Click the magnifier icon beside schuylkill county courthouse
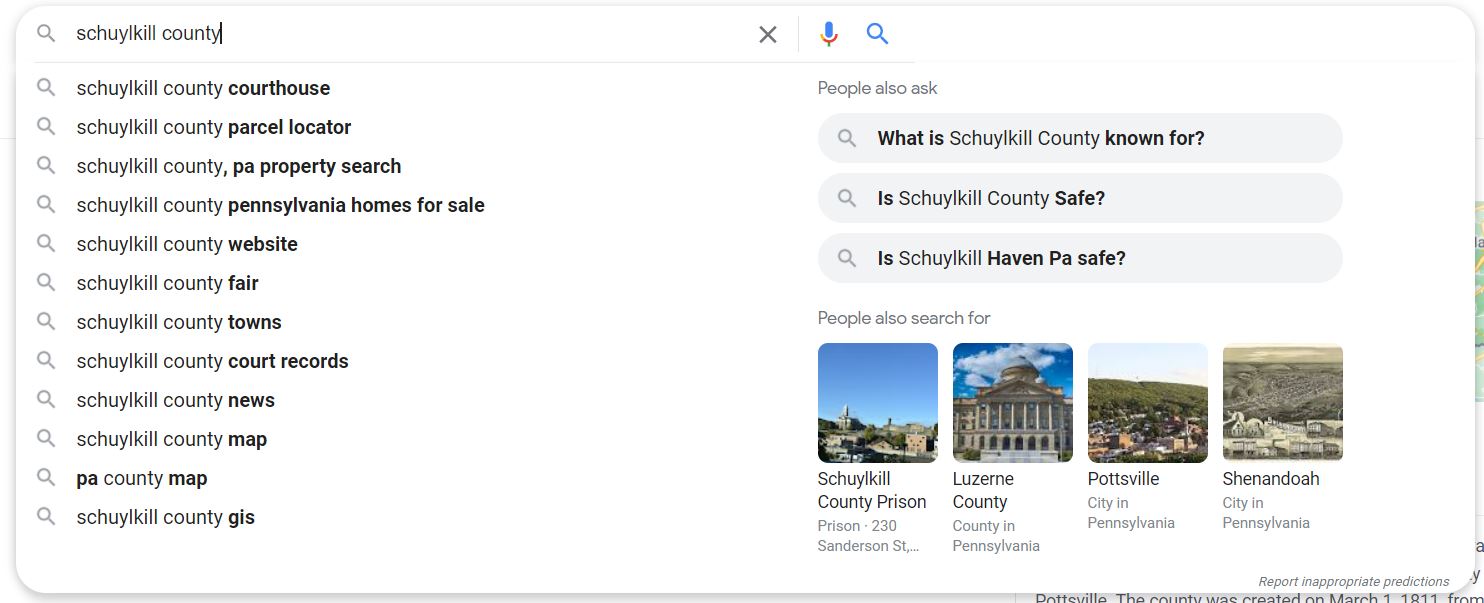Viewport: 1484px width, 603px height. click(46, 88)
